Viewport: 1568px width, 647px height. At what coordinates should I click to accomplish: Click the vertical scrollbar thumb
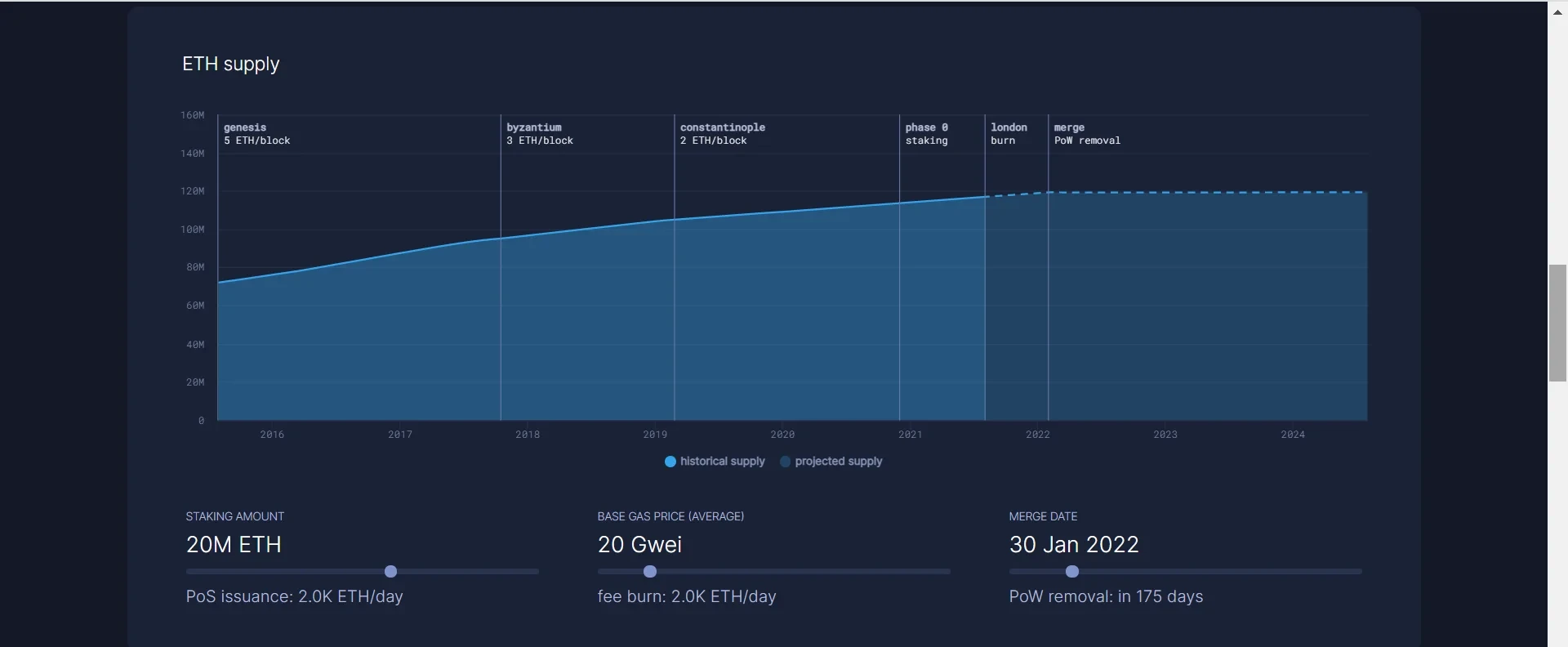pos(1557,323)
